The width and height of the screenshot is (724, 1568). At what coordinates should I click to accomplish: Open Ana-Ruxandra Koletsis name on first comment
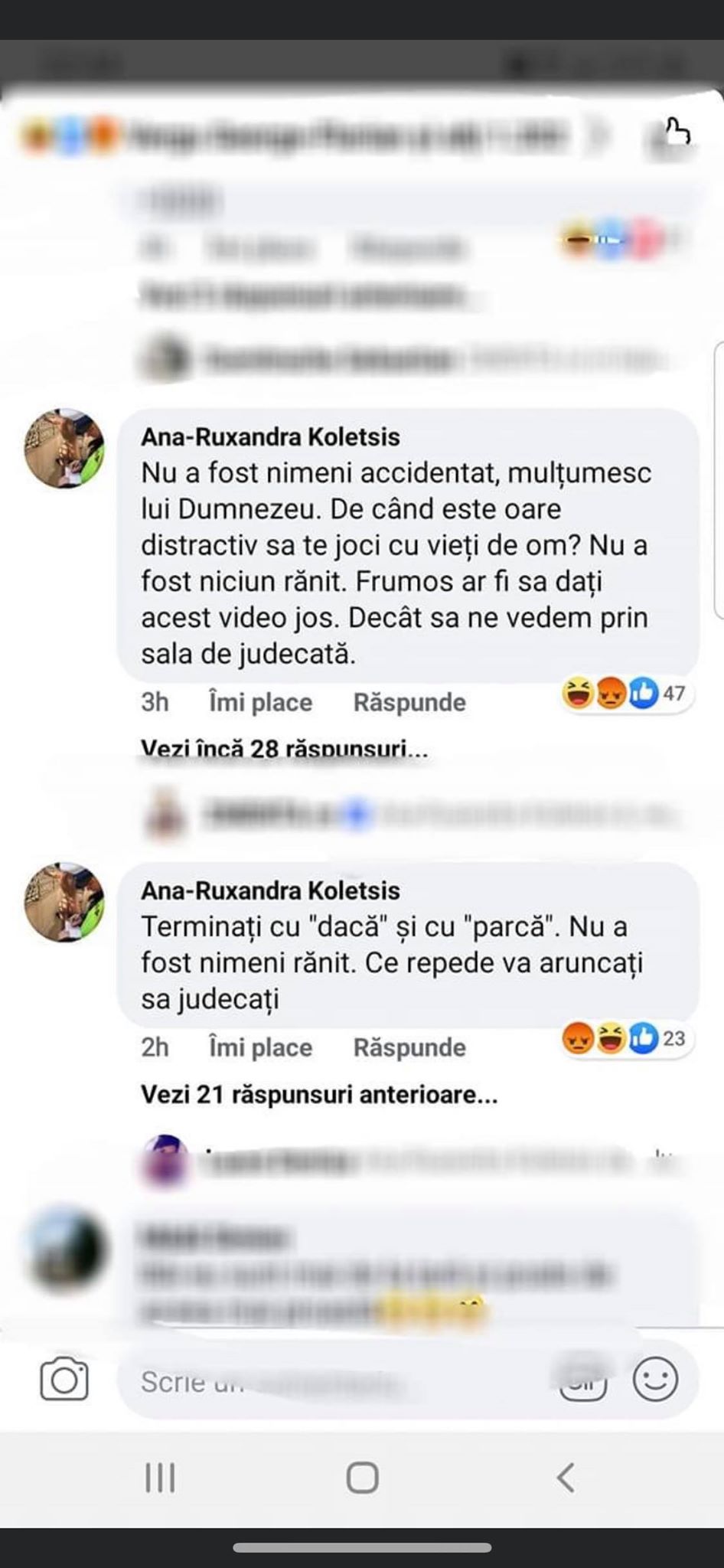270,436
